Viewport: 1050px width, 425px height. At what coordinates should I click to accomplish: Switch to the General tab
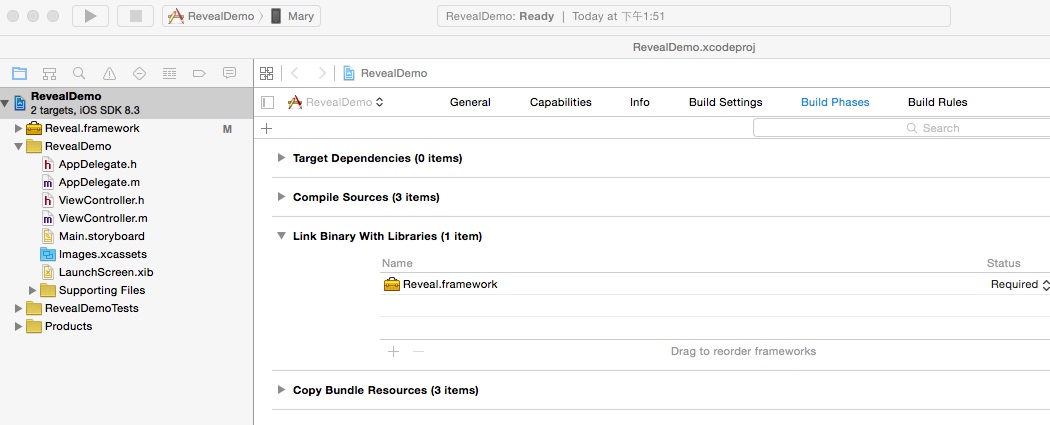coord(470,102)
